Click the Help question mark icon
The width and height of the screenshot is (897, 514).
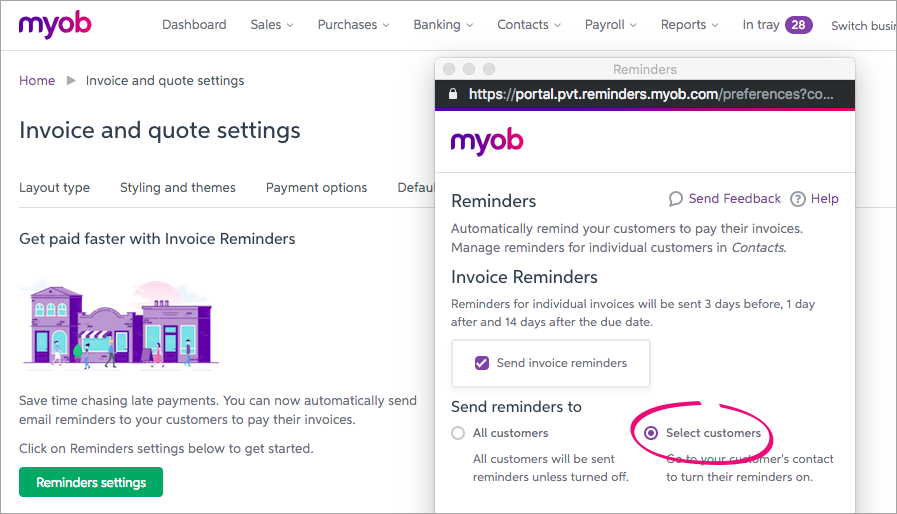pyautogui.click(x=798, y=199)
